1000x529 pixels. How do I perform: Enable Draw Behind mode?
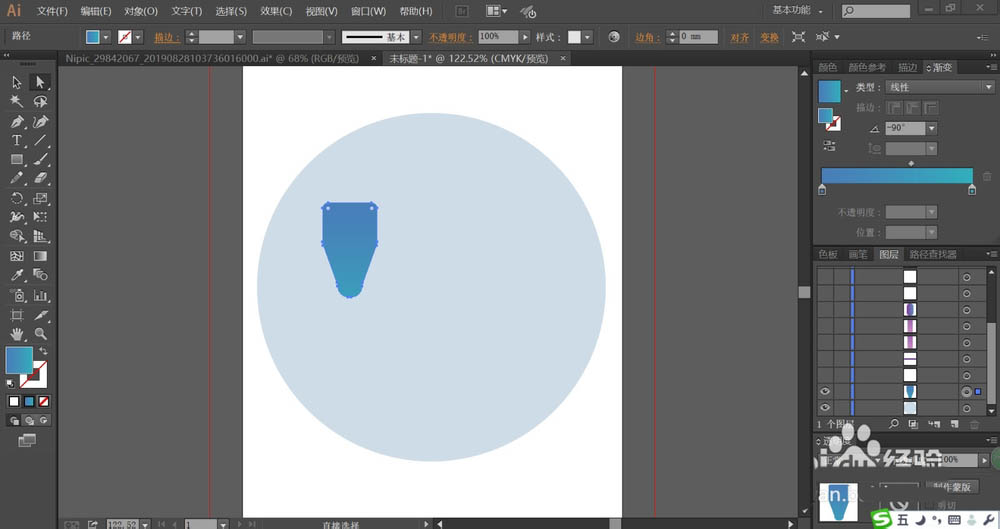(29, 421)
